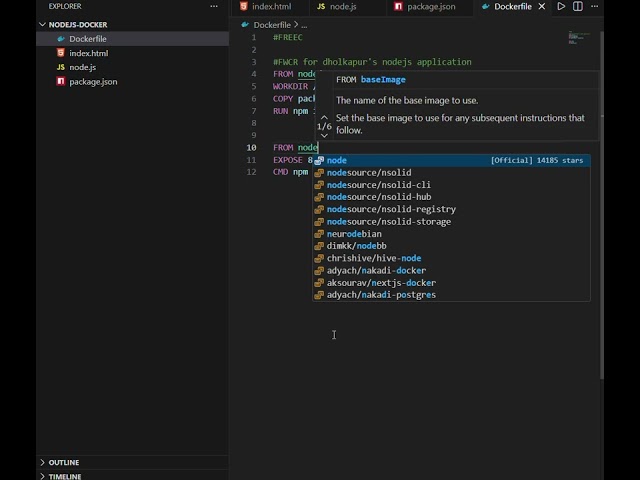Screen dimensions: 640x480
Task: Click the Docker icon in the breadcrumb
Action: (245, 25)
